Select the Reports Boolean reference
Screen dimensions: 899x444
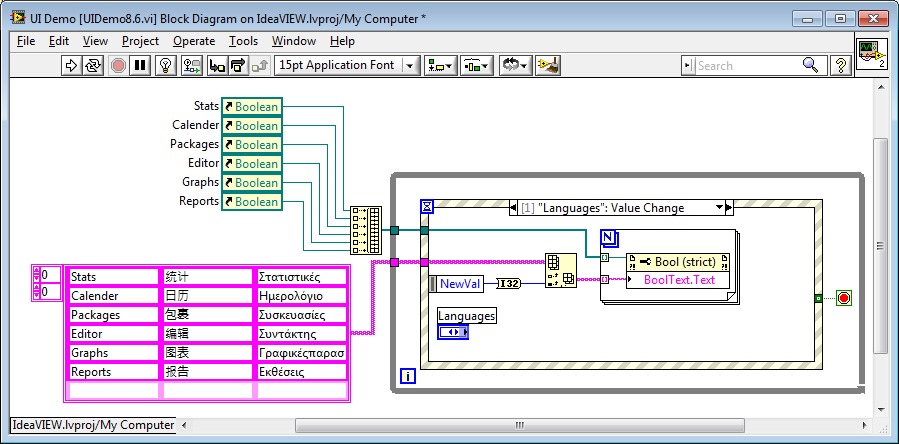coord(251,202)
